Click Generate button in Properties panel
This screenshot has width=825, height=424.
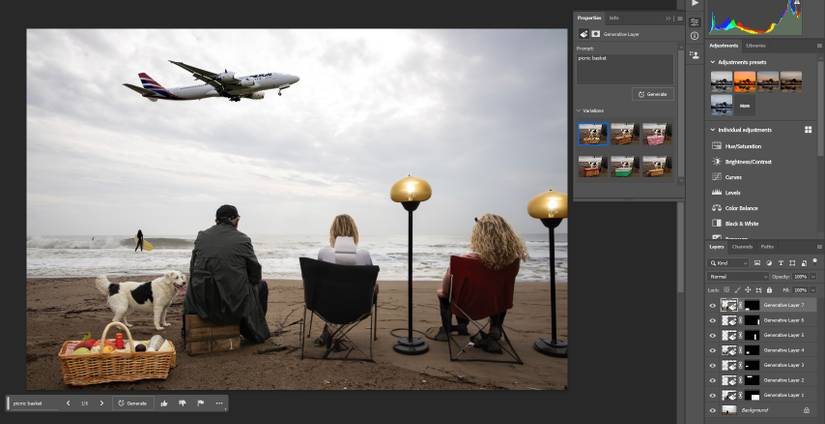click(x=652, y=94)
